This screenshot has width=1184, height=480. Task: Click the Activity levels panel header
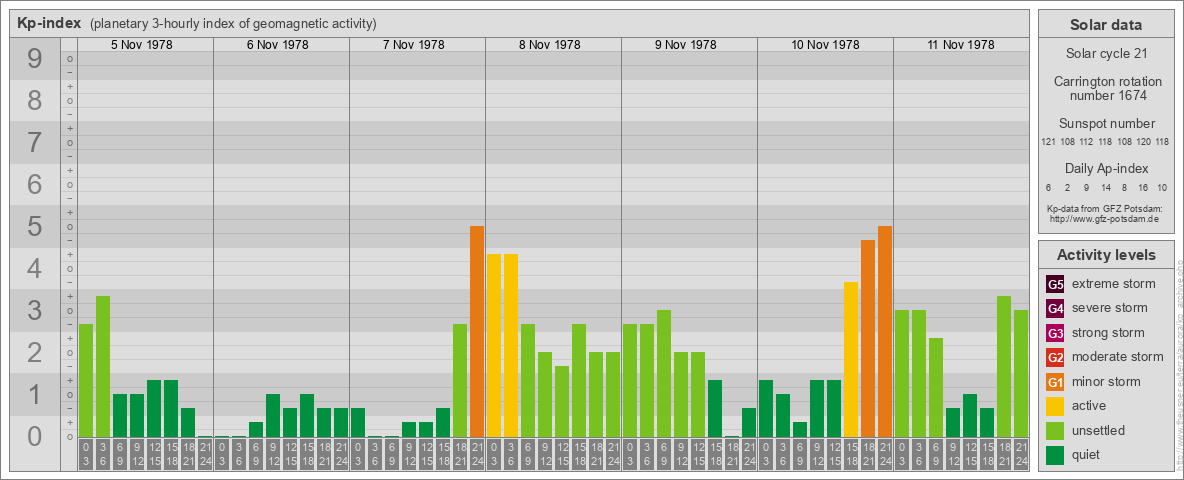click(x=1105, y=255)
